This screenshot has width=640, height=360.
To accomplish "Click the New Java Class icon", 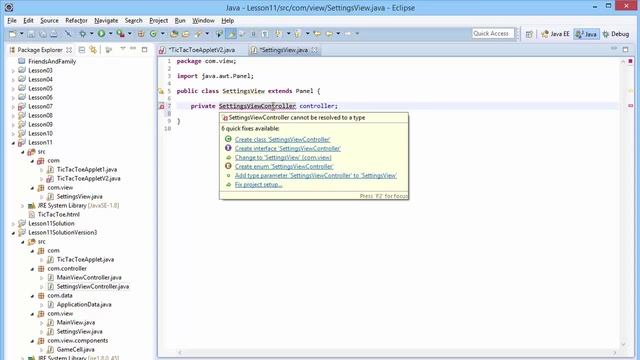I will 153,34.
